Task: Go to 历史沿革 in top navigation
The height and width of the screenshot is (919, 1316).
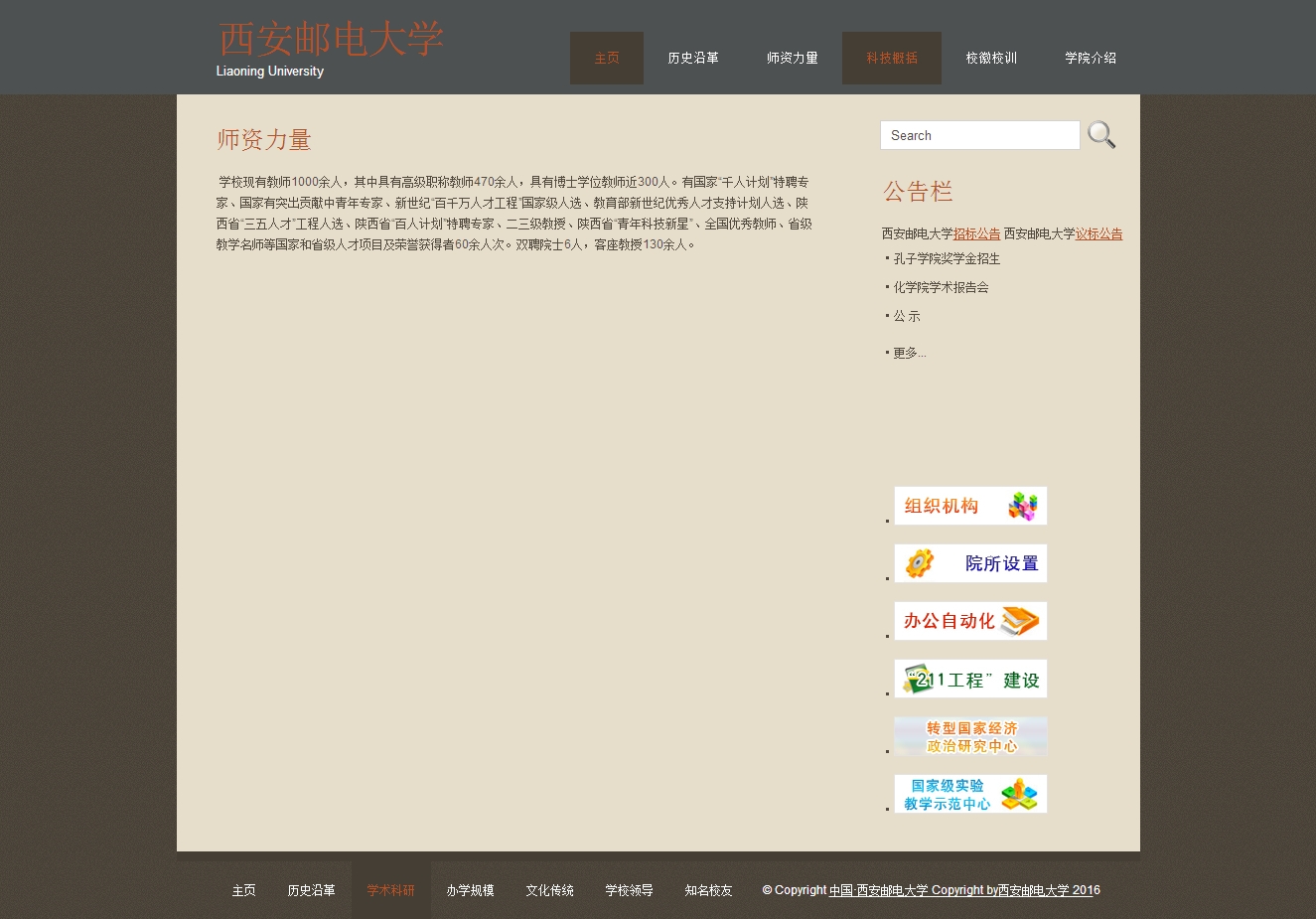Action: point(693,58)
